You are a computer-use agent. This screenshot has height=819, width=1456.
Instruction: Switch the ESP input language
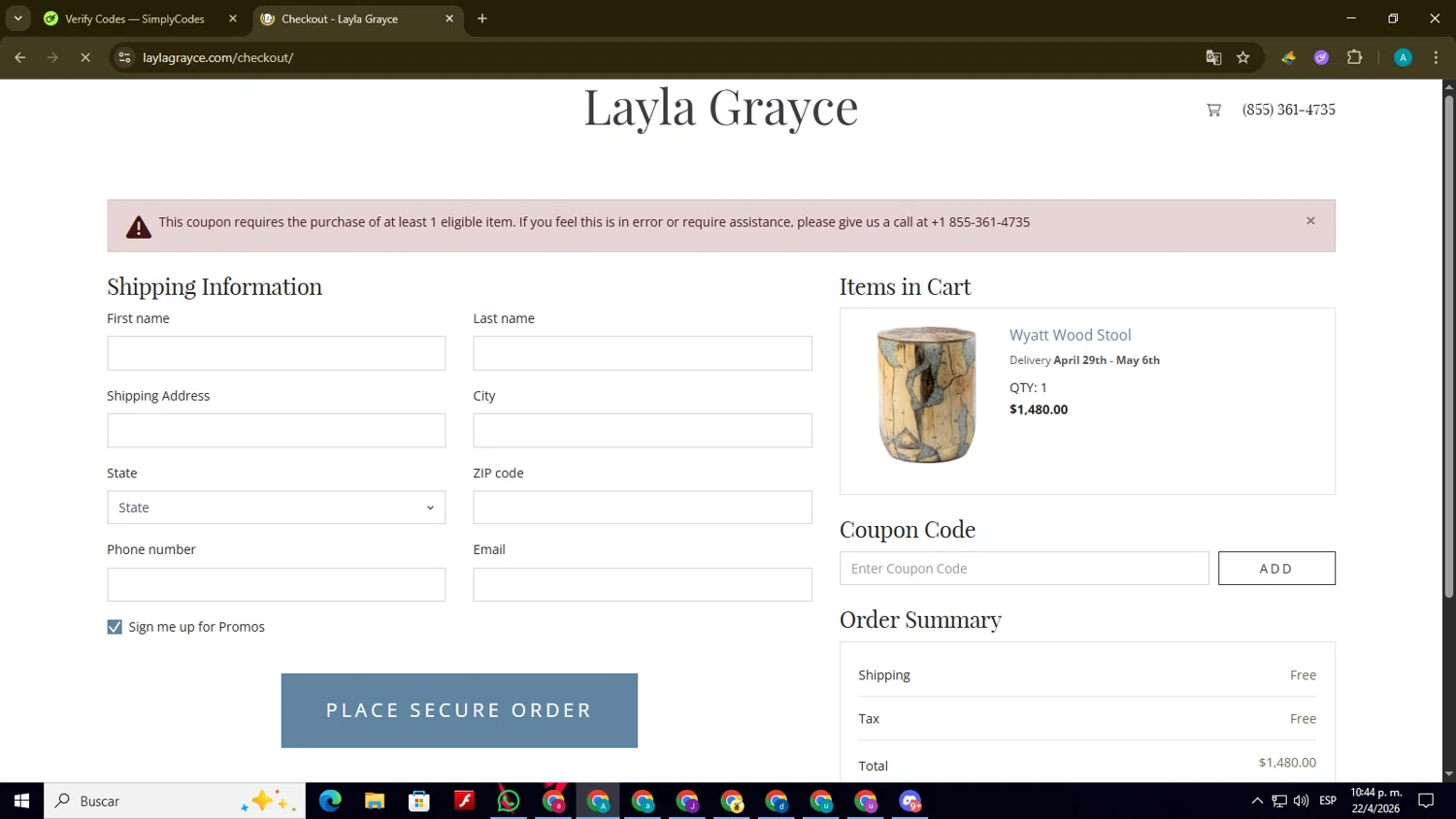tap(1328, 801)
